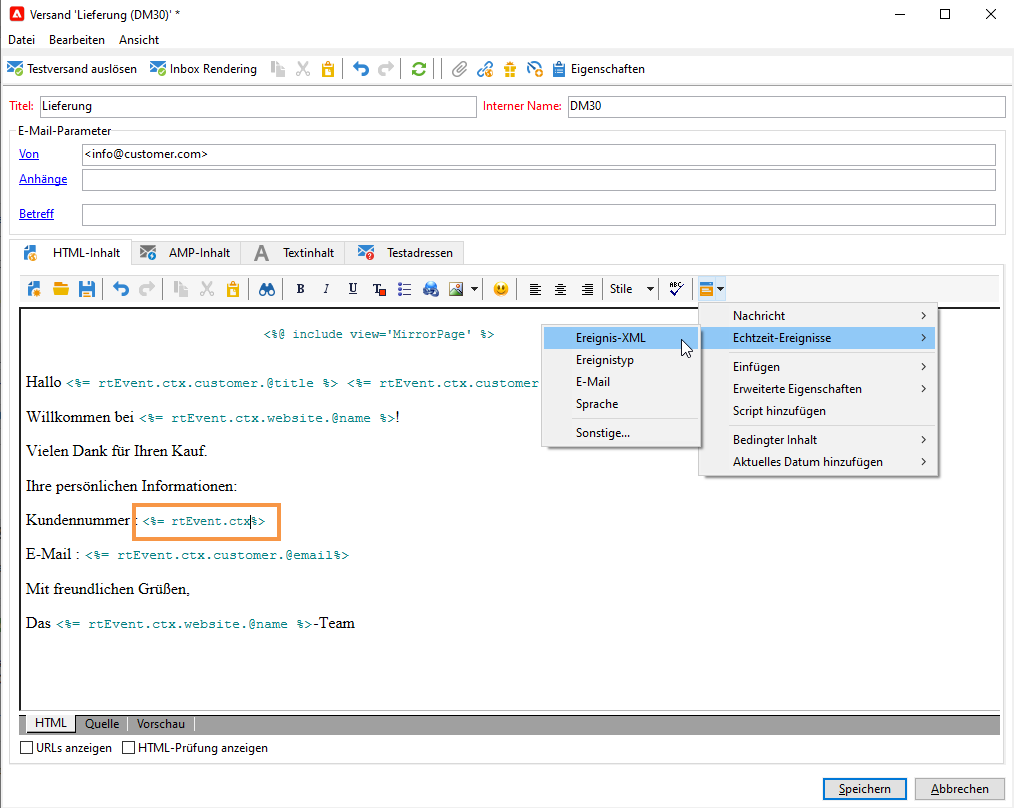
Task: Click the paperclip attachment icon
Action: [x=459, y=69]
